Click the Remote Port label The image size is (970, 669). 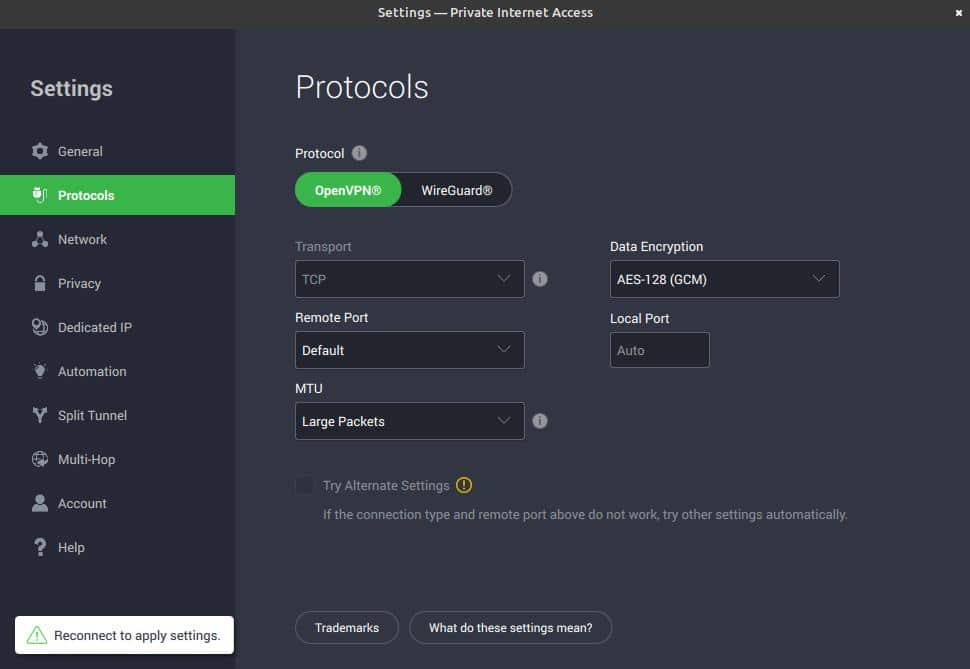(x=332, y=317)
